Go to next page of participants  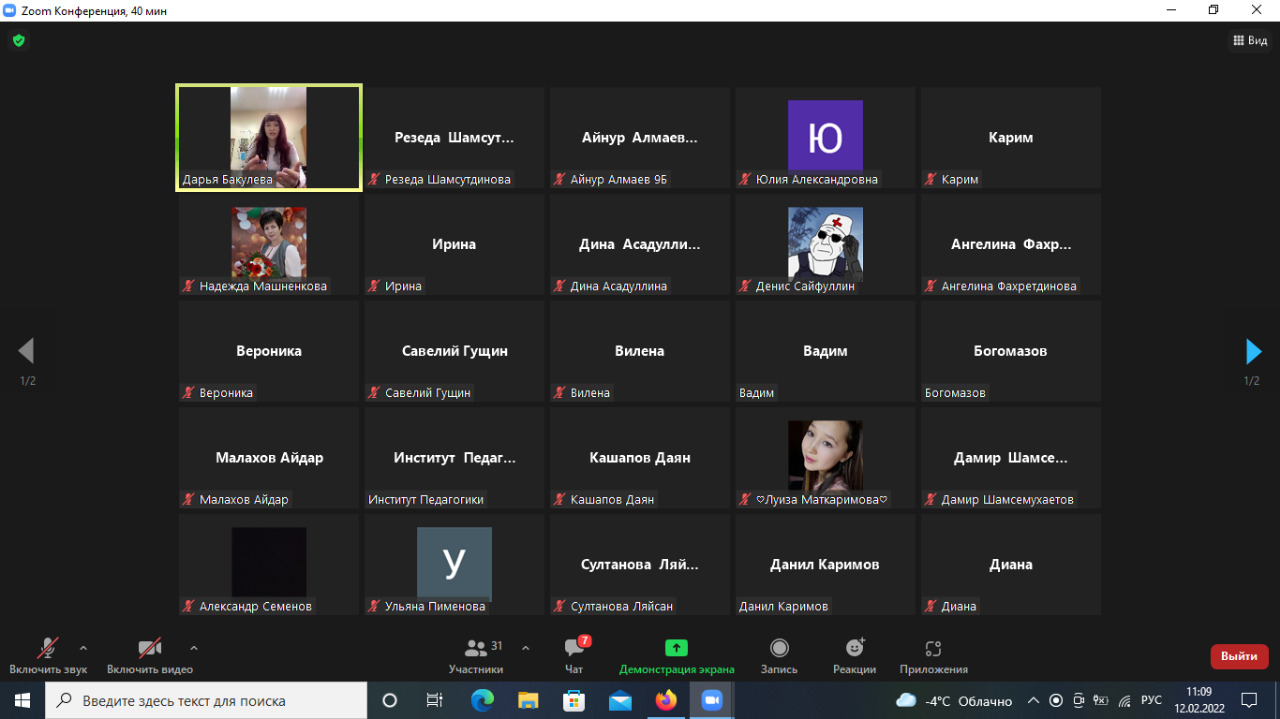click(1252, 351)
